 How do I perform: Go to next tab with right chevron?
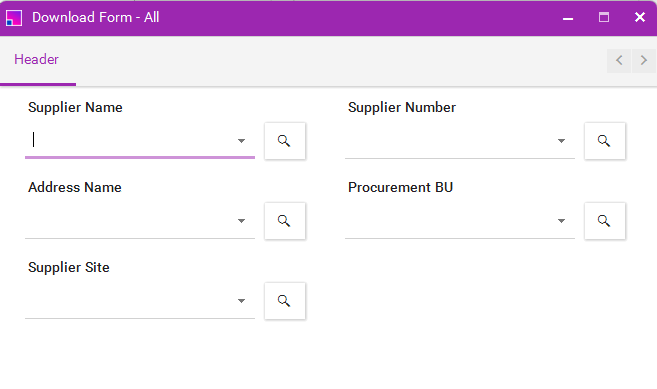(x=644, y=60)
